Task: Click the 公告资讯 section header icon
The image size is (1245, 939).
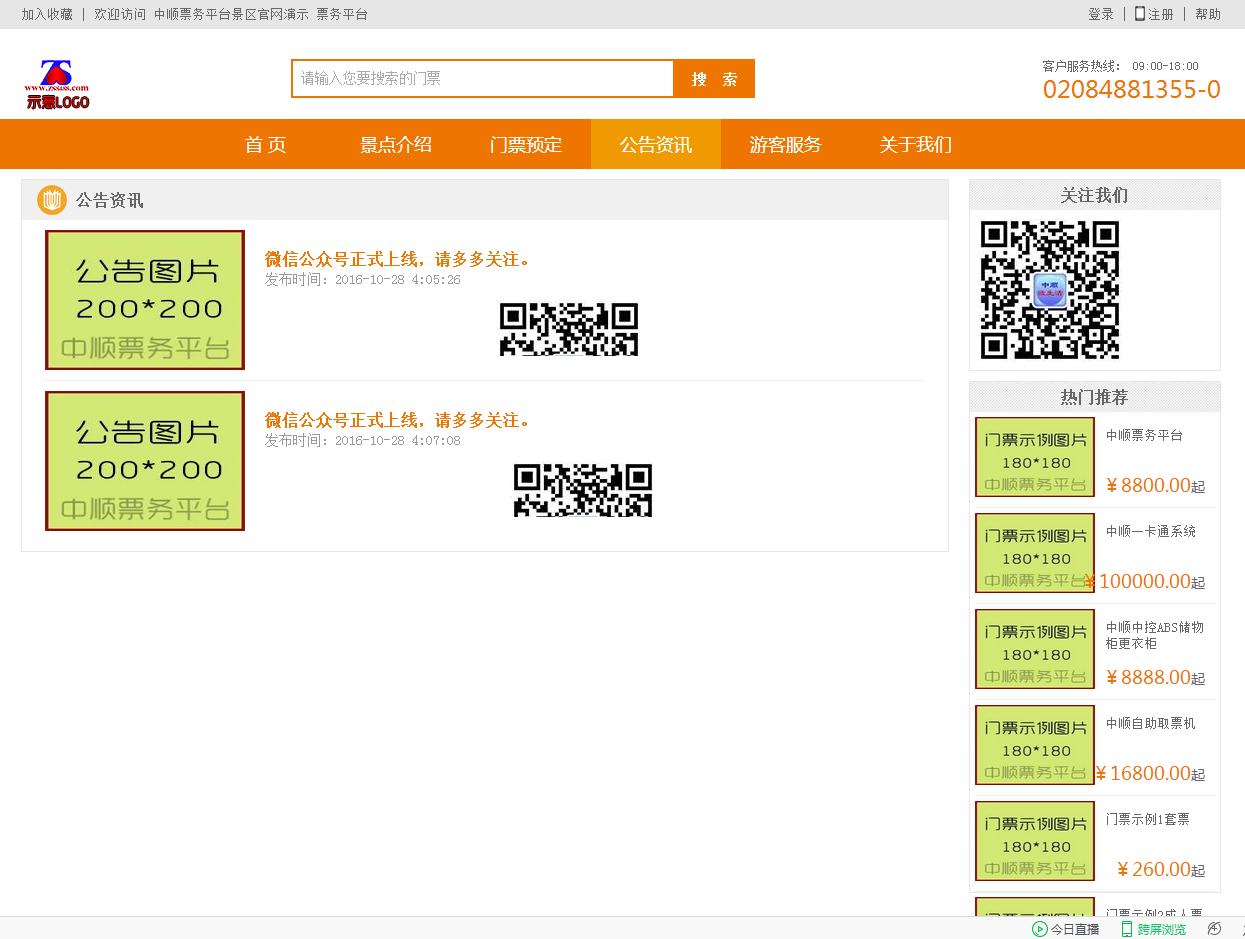Action: (52, 200)
